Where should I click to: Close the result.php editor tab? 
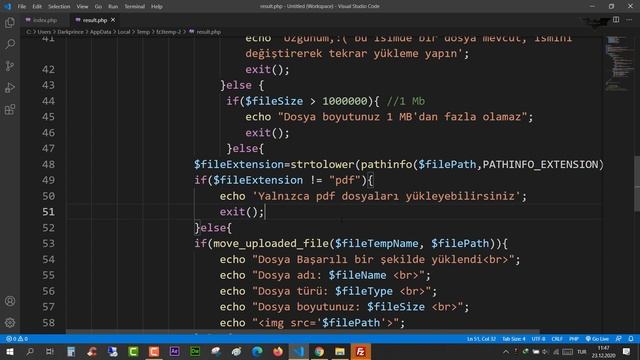coord(113,20)
